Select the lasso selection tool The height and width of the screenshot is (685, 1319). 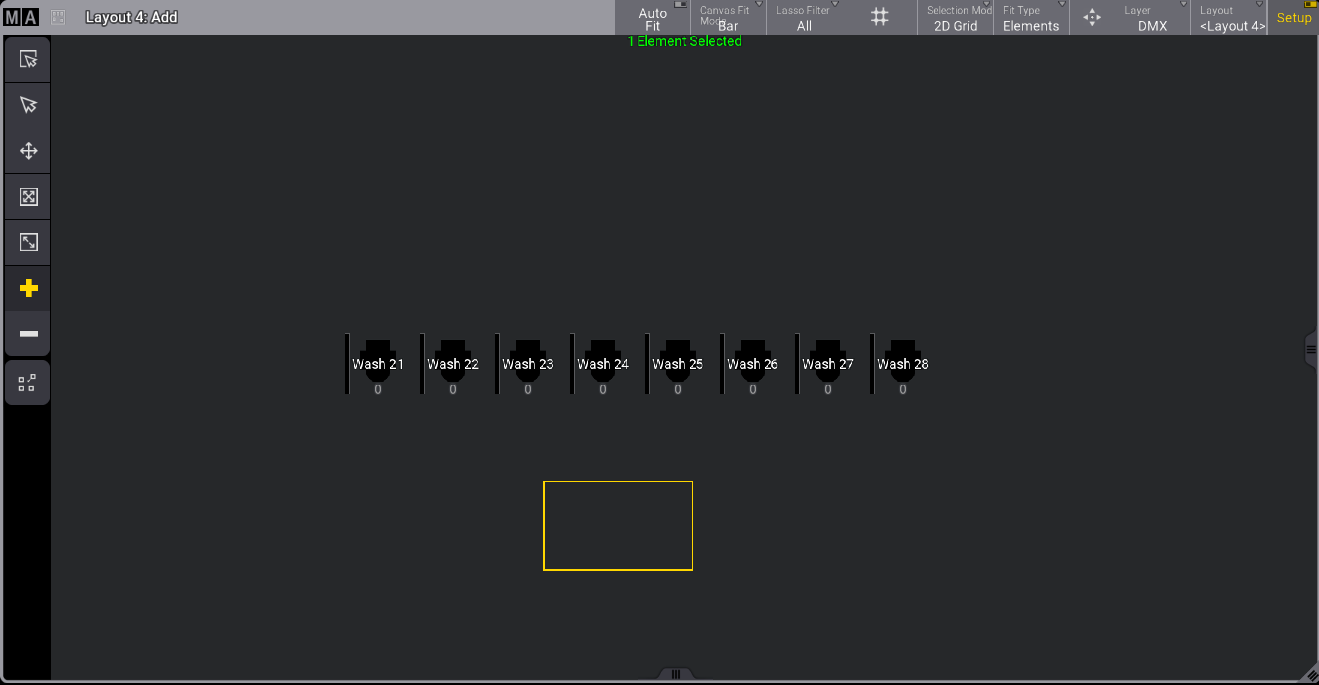pyautogui.click(x=28, y=59)
